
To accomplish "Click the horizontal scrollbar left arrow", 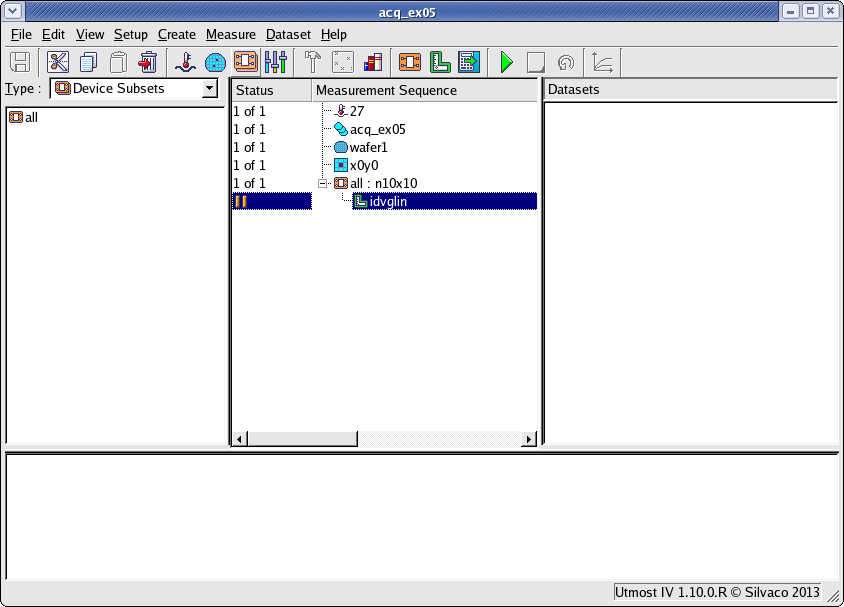I will tap(240, 439).
